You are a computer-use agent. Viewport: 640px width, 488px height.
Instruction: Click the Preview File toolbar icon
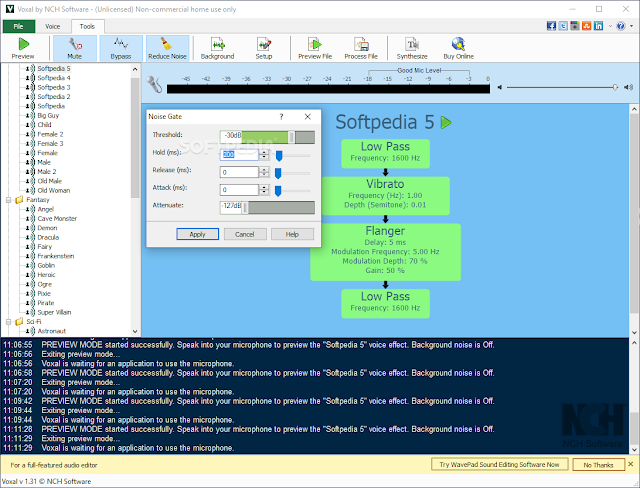(x=315, y=48)
